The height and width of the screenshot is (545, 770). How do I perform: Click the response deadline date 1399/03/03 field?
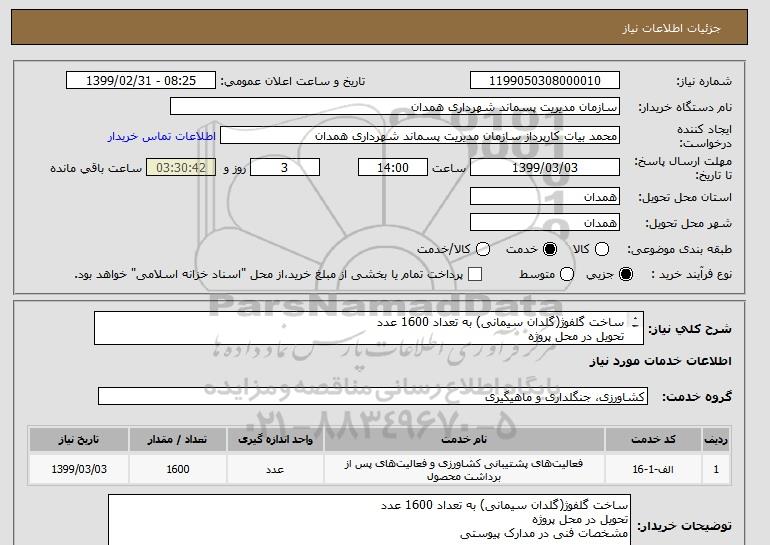point(545,167)
